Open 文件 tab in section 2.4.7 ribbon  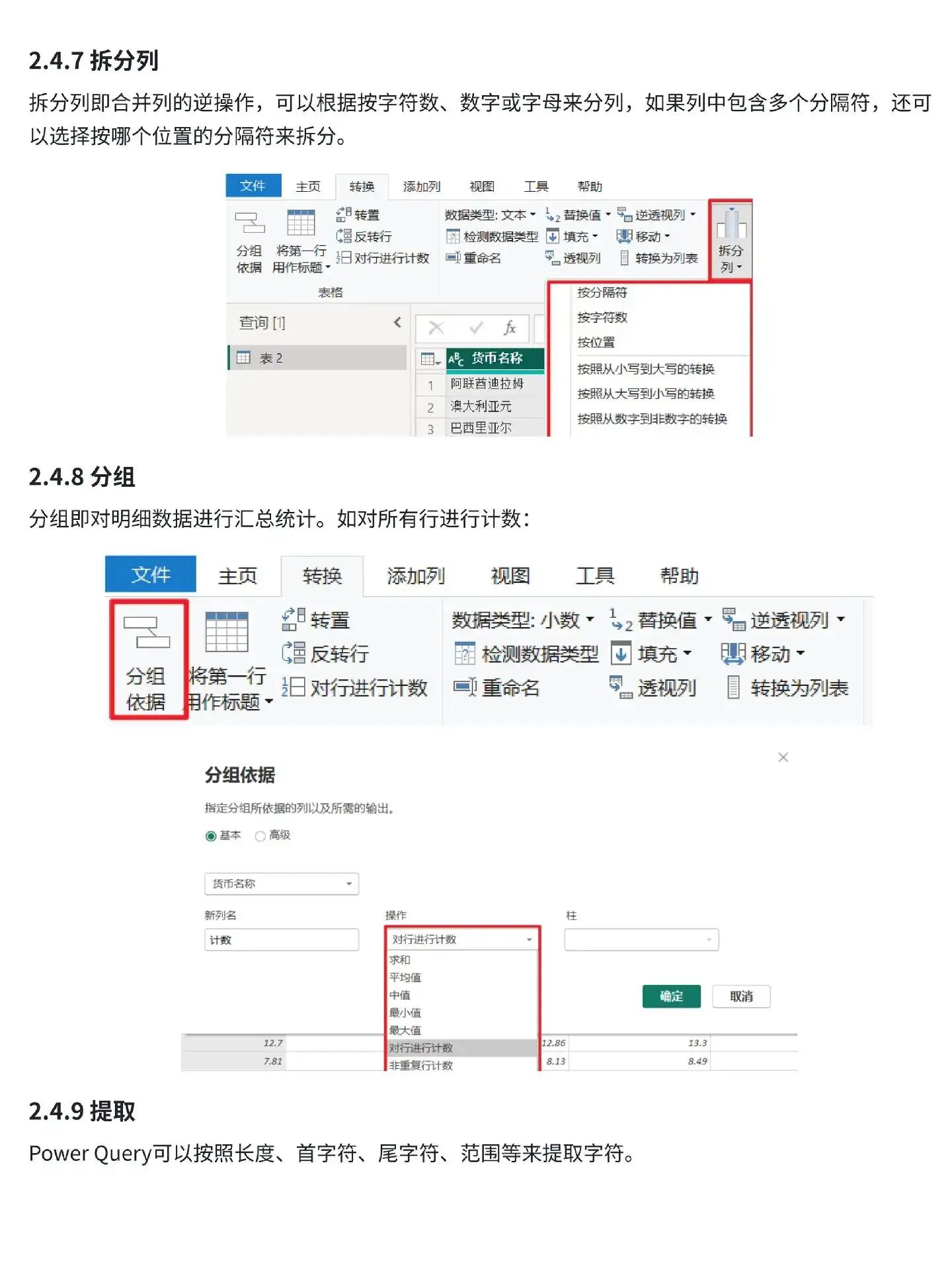253,186
